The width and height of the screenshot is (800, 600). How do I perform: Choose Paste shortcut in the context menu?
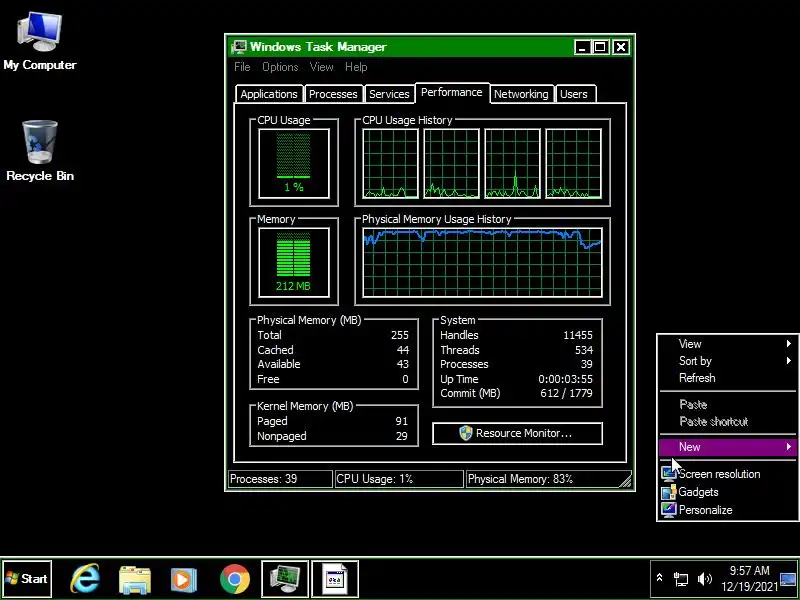[x=728, y=421]
